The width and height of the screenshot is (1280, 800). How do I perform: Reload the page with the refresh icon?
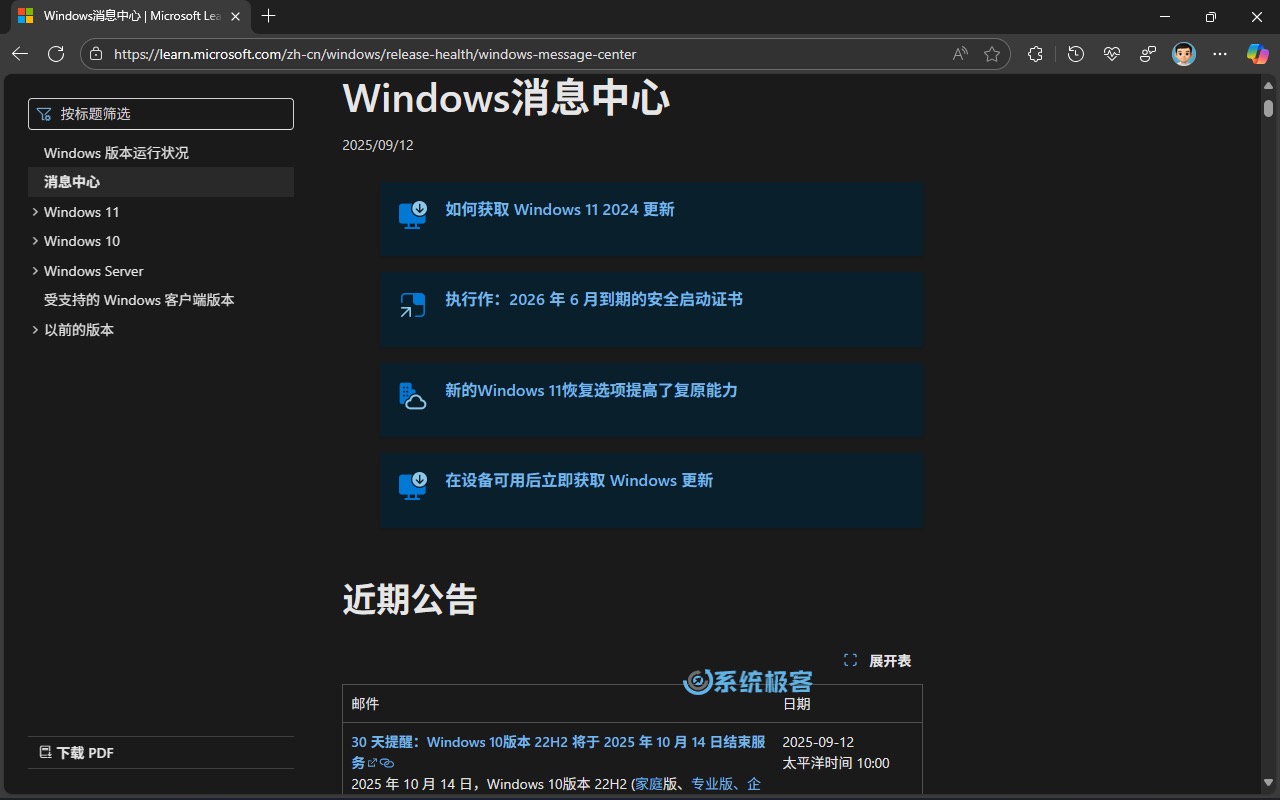point(56,54)
